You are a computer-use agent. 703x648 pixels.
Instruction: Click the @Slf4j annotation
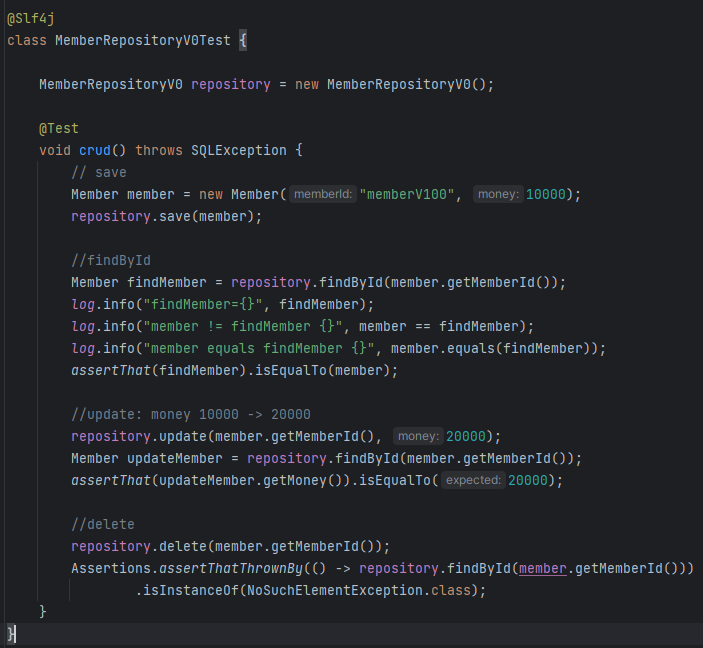[30, 19]
